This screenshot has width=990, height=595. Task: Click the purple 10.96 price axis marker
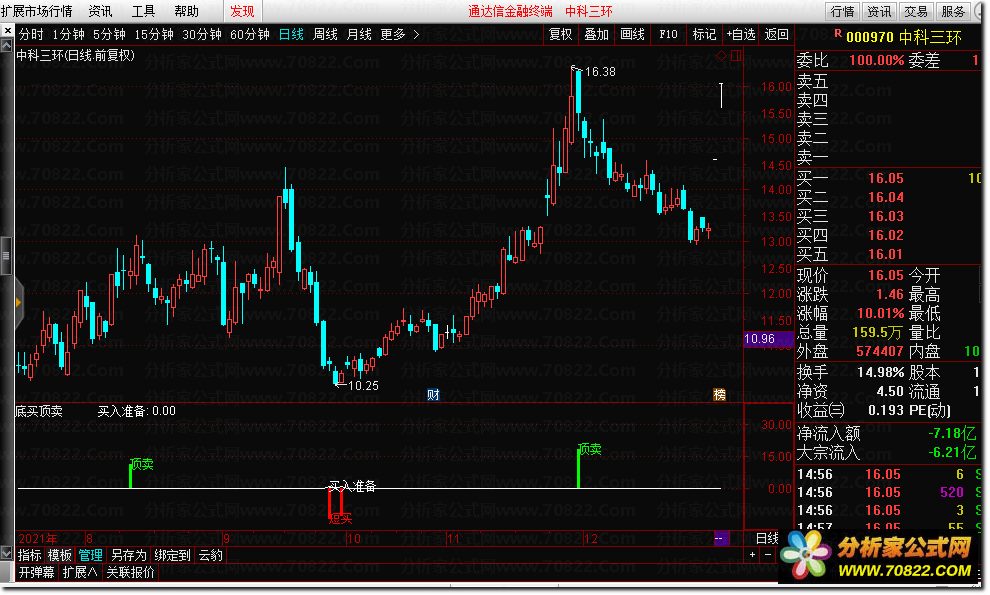point(768,339)
